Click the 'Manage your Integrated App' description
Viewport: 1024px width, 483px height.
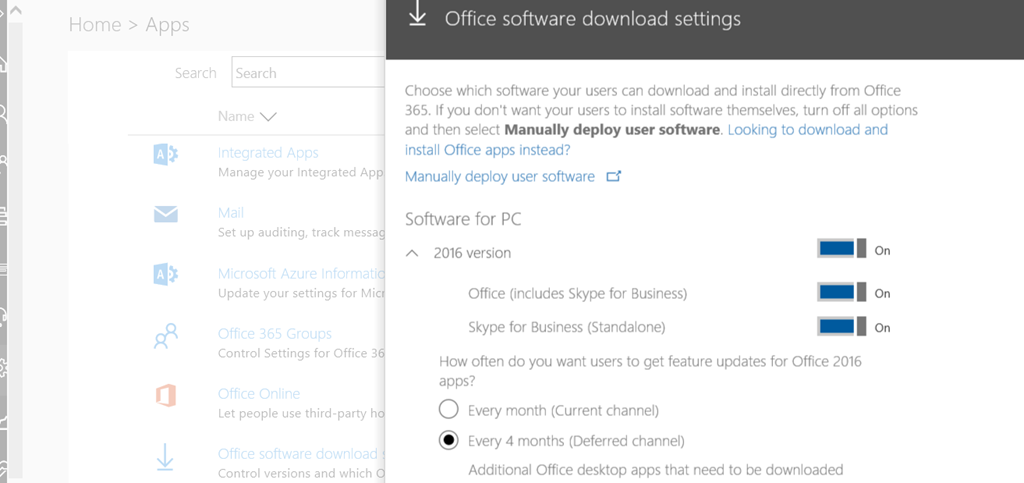coord(301,173)
